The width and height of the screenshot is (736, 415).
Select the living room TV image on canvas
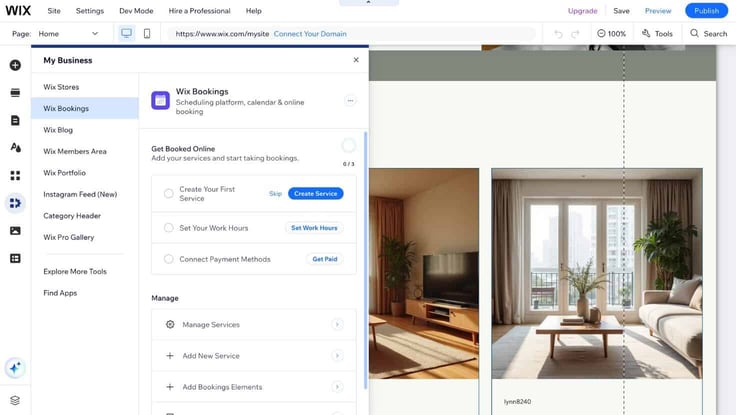click(424, 274)
